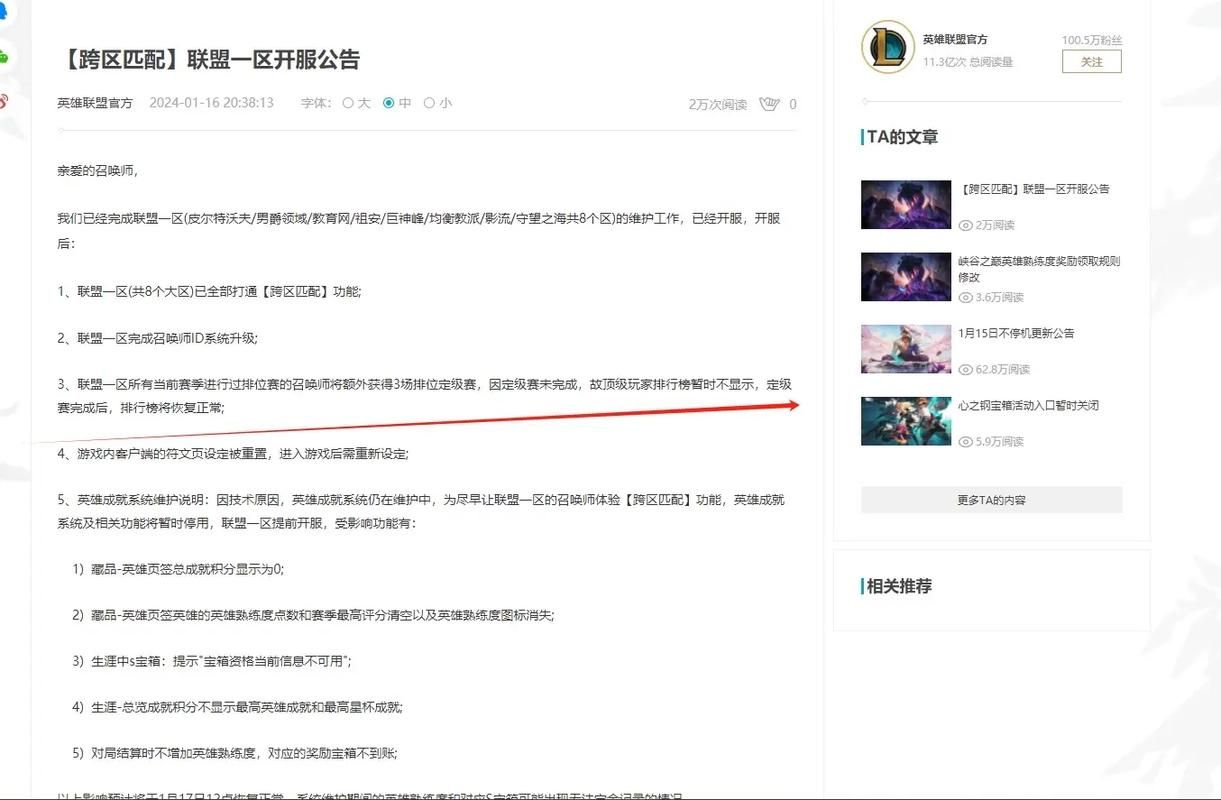The image size is (1221, 800).
Task: Share article via the WeChat icon
Action: click(x=3, y=57)
